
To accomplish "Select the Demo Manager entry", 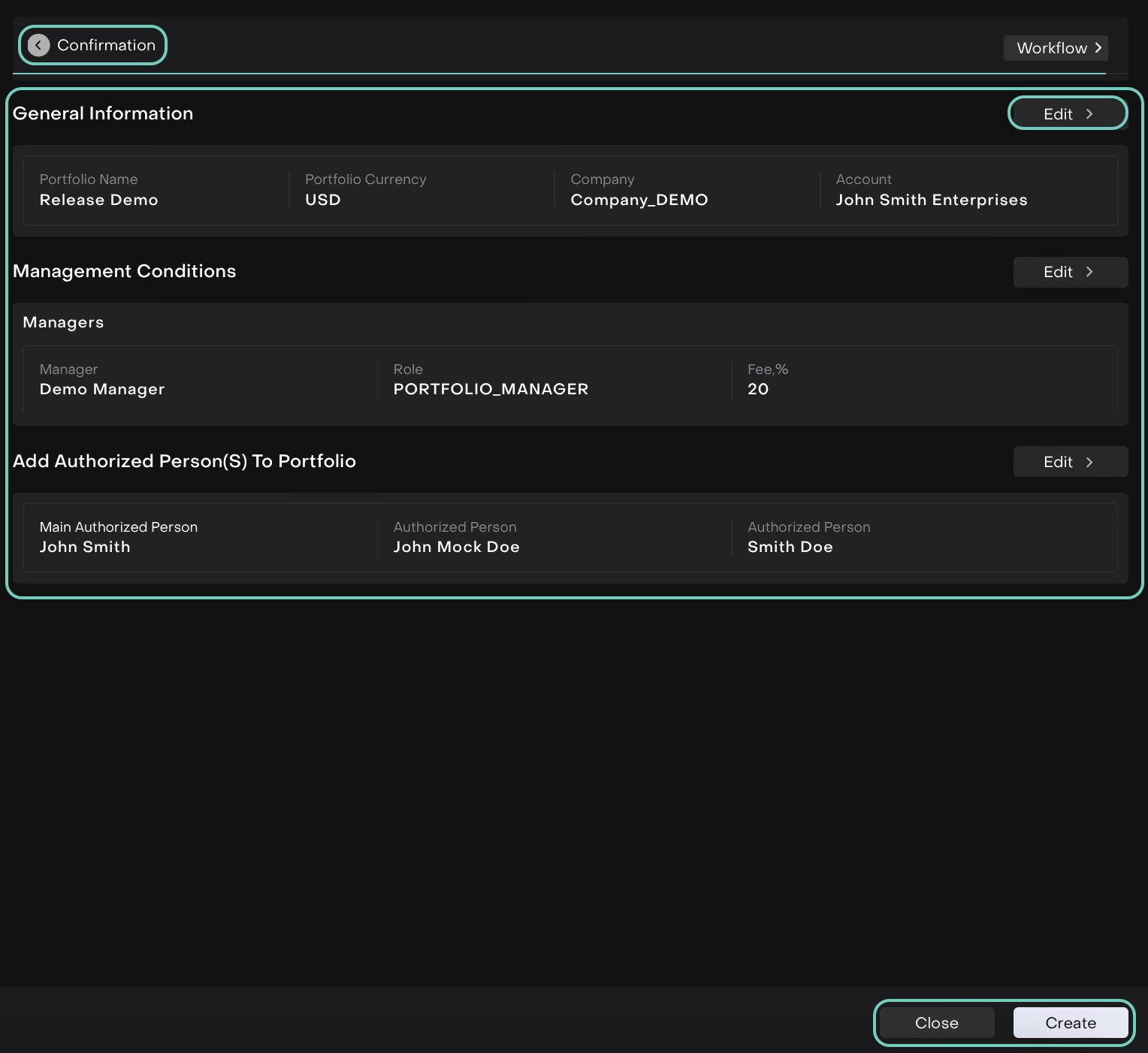I will point(101,389).
